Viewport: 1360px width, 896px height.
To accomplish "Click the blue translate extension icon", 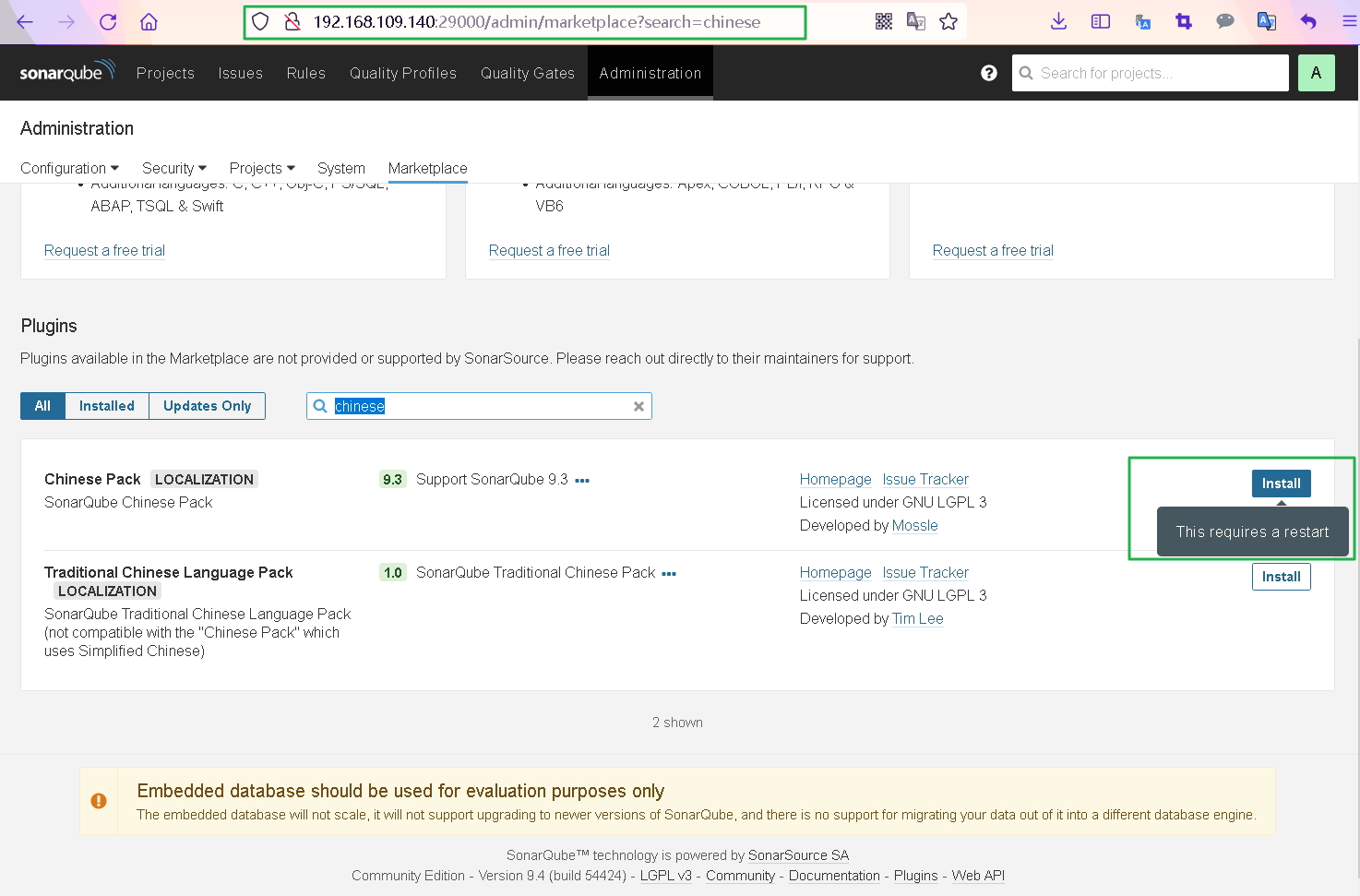I will [1142, 21].
